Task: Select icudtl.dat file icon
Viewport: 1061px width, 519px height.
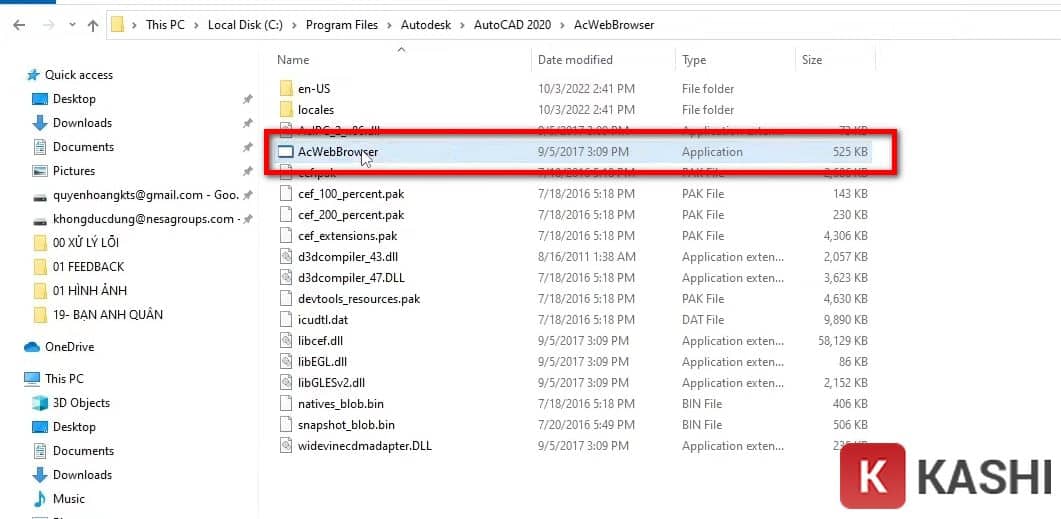Action: point(287,319)
